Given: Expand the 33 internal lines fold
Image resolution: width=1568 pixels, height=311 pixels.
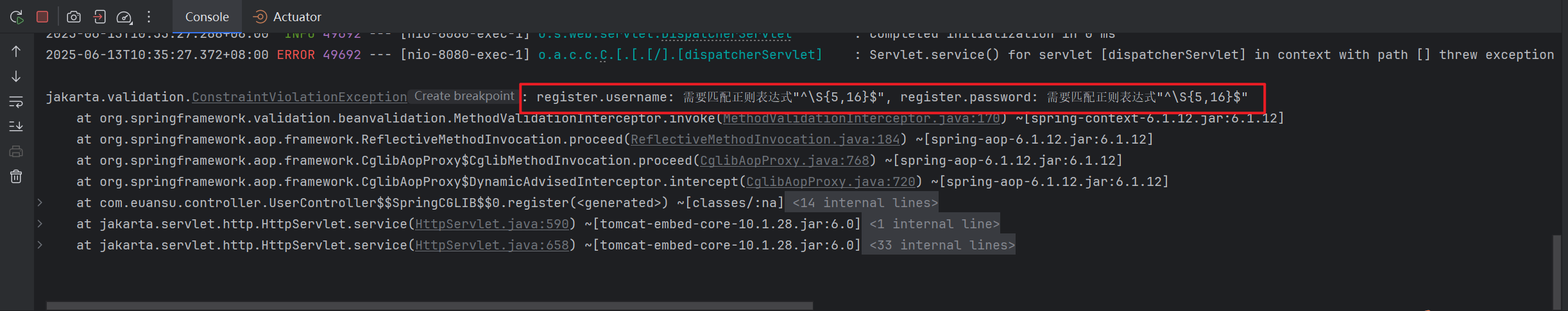Looking at the screenshot, I should pyautogui.click(x=942, y=245).
